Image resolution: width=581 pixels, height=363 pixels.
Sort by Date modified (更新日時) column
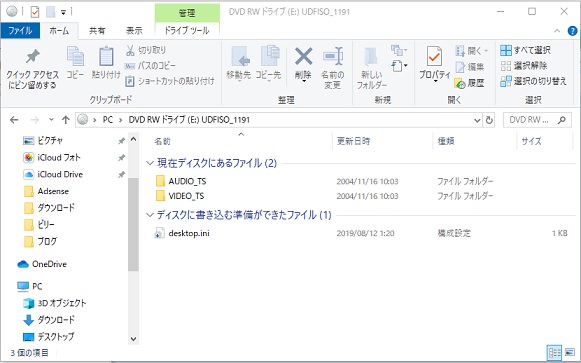click(x=353, y=141)
